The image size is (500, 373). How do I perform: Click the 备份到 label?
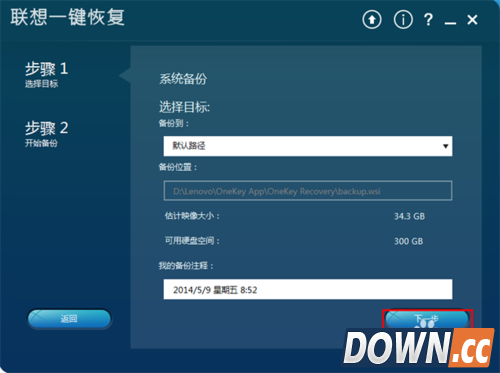[x=174, y=123]
